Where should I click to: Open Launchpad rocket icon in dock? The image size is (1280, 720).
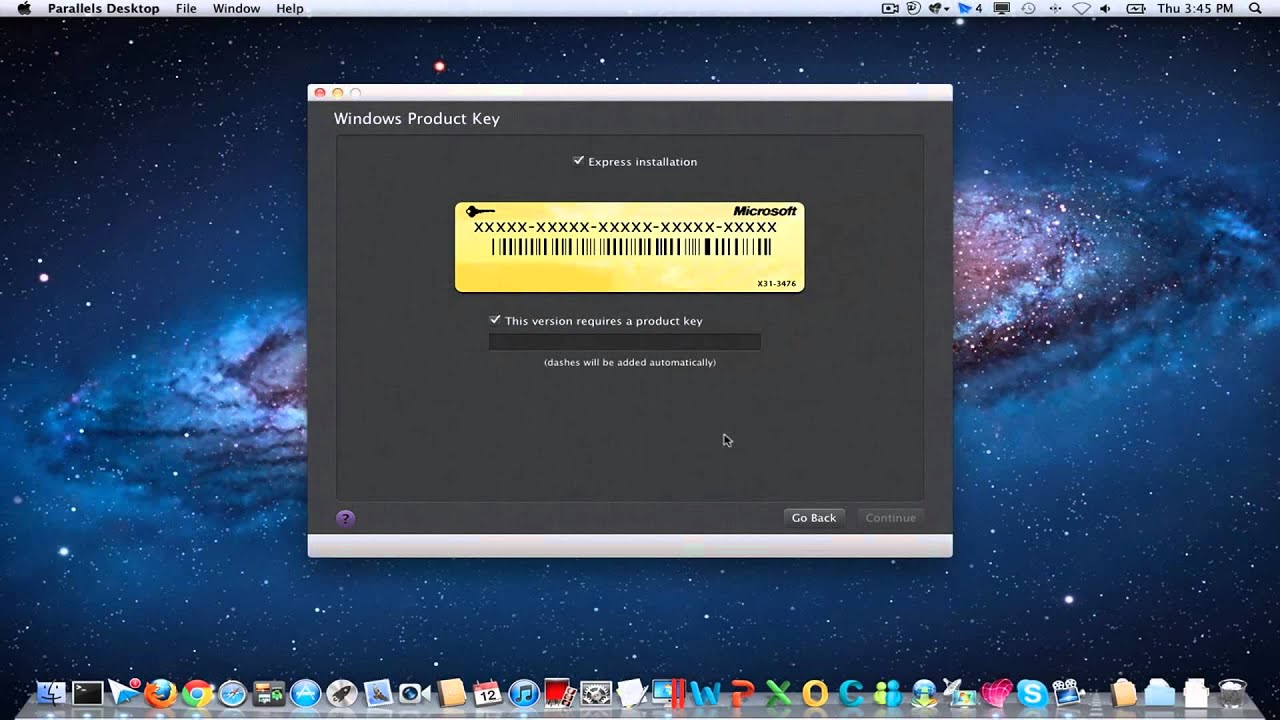[x=342, y=692]
